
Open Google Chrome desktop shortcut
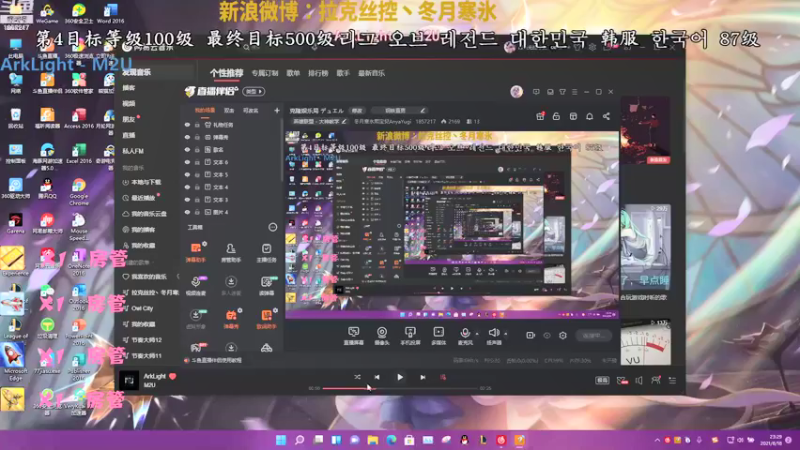(x=79, y=191)
